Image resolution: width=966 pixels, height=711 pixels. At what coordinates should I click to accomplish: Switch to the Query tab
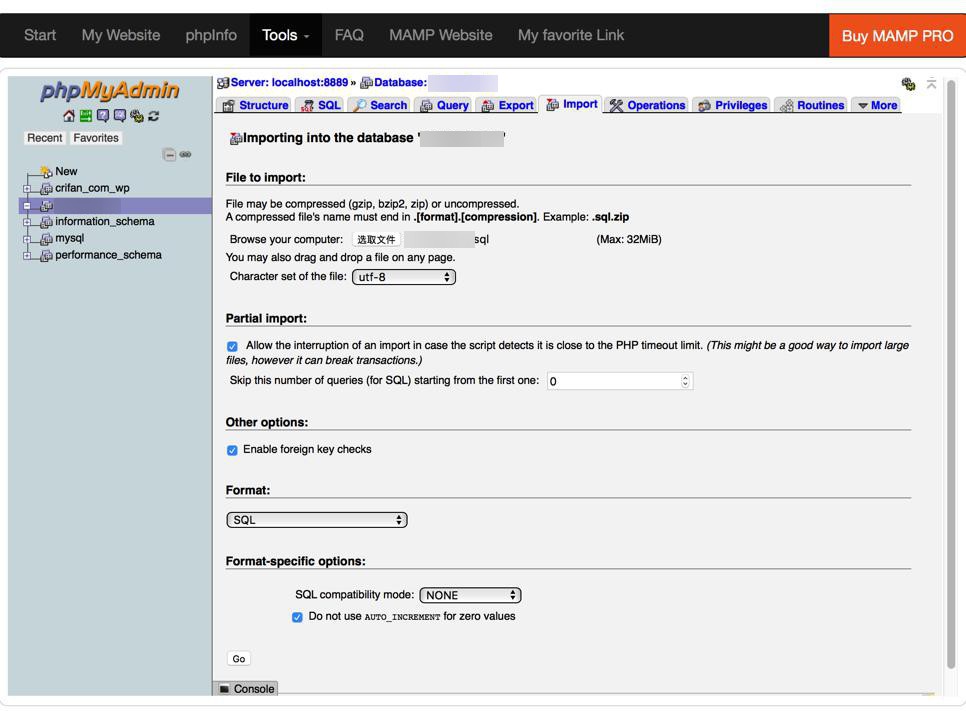coord(444,105)
